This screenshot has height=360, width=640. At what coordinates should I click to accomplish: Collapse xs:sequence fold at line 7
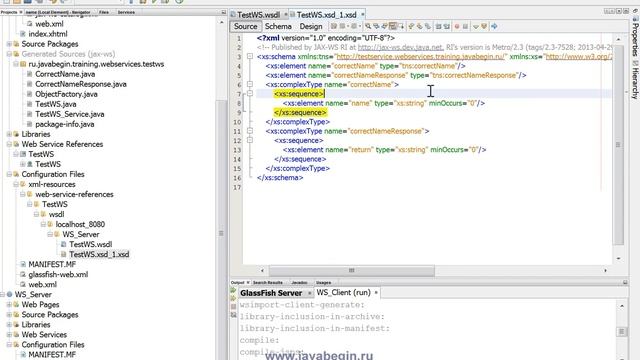click(x=250, y=93)
